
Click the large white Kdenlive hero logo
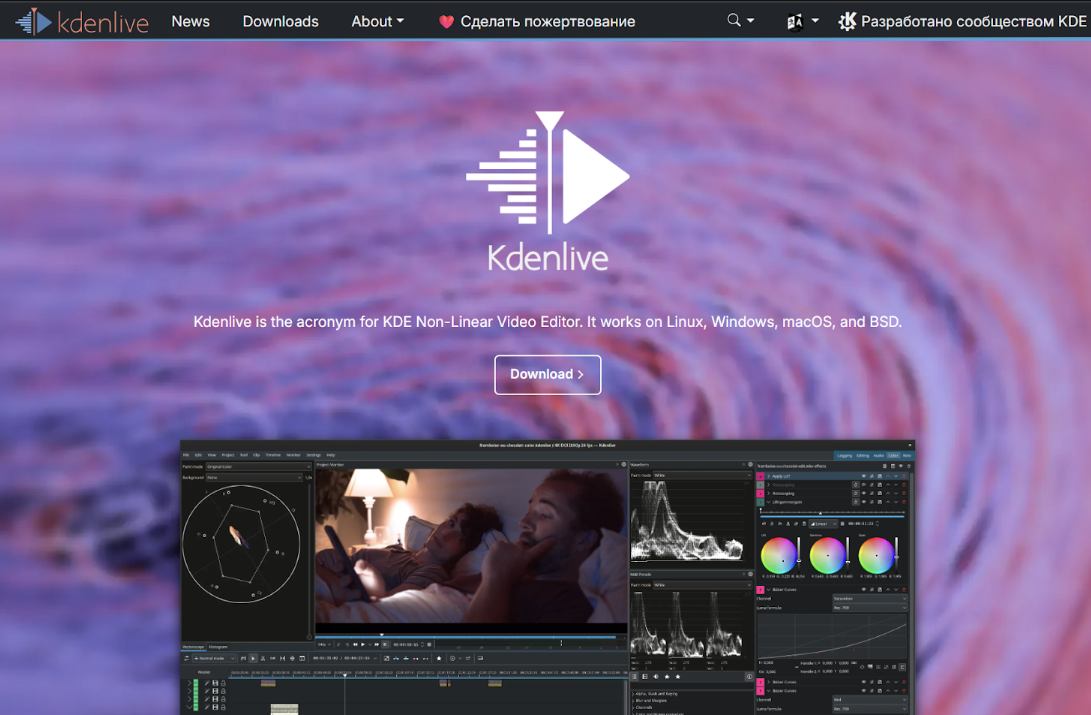point(548,191)
